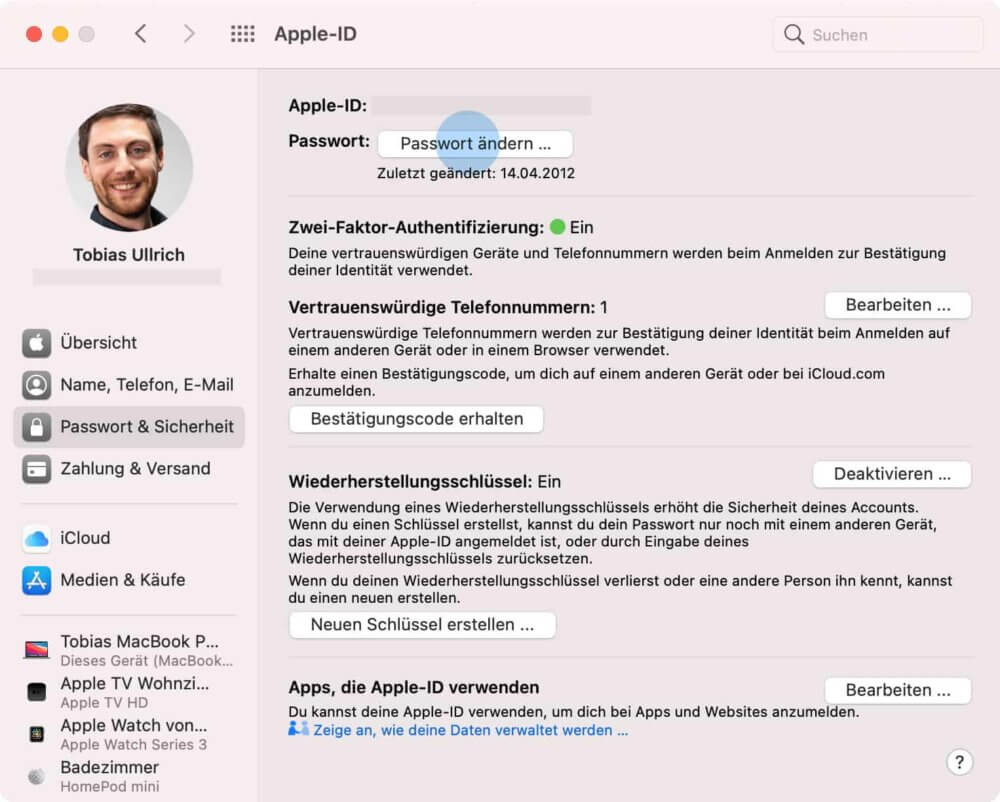Minimize the window with the yellow button

tap(60, 34)
